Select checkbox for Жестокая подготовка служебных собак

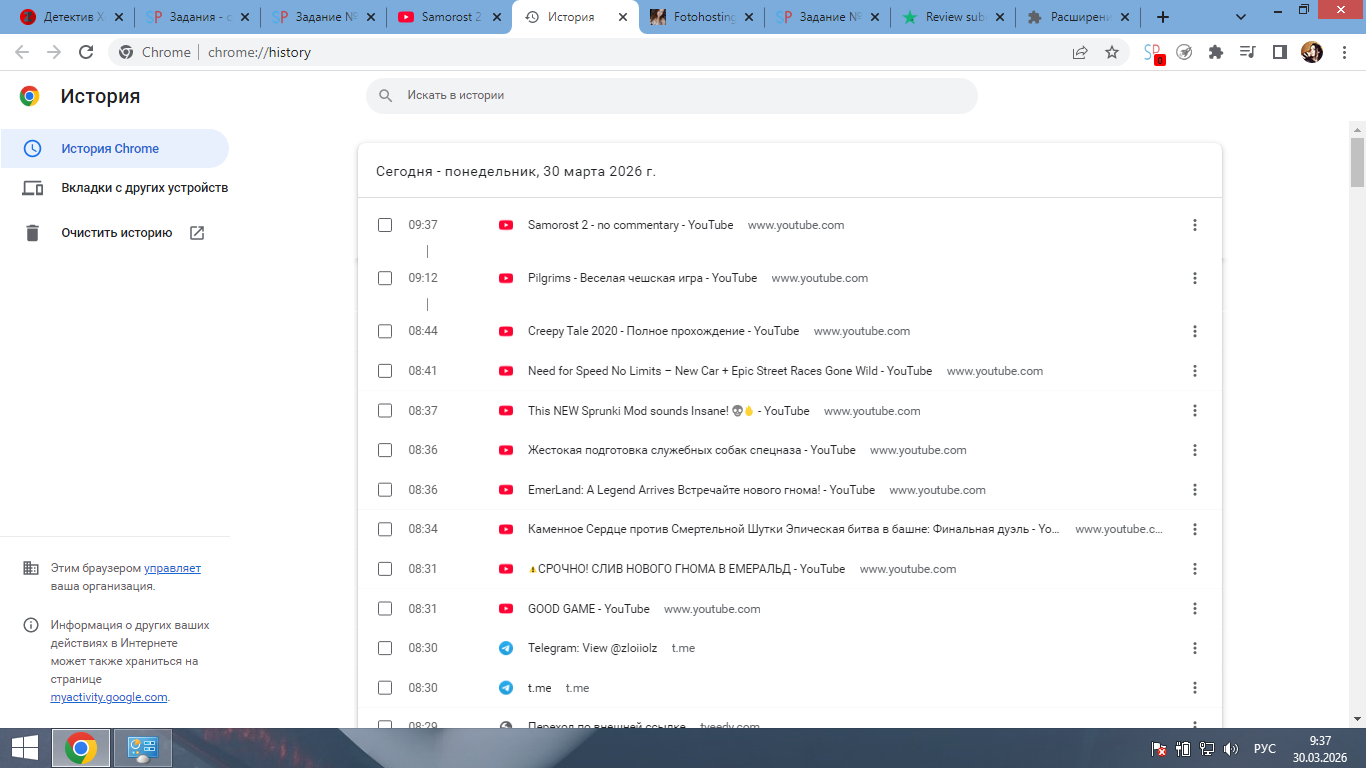point(385,450)
